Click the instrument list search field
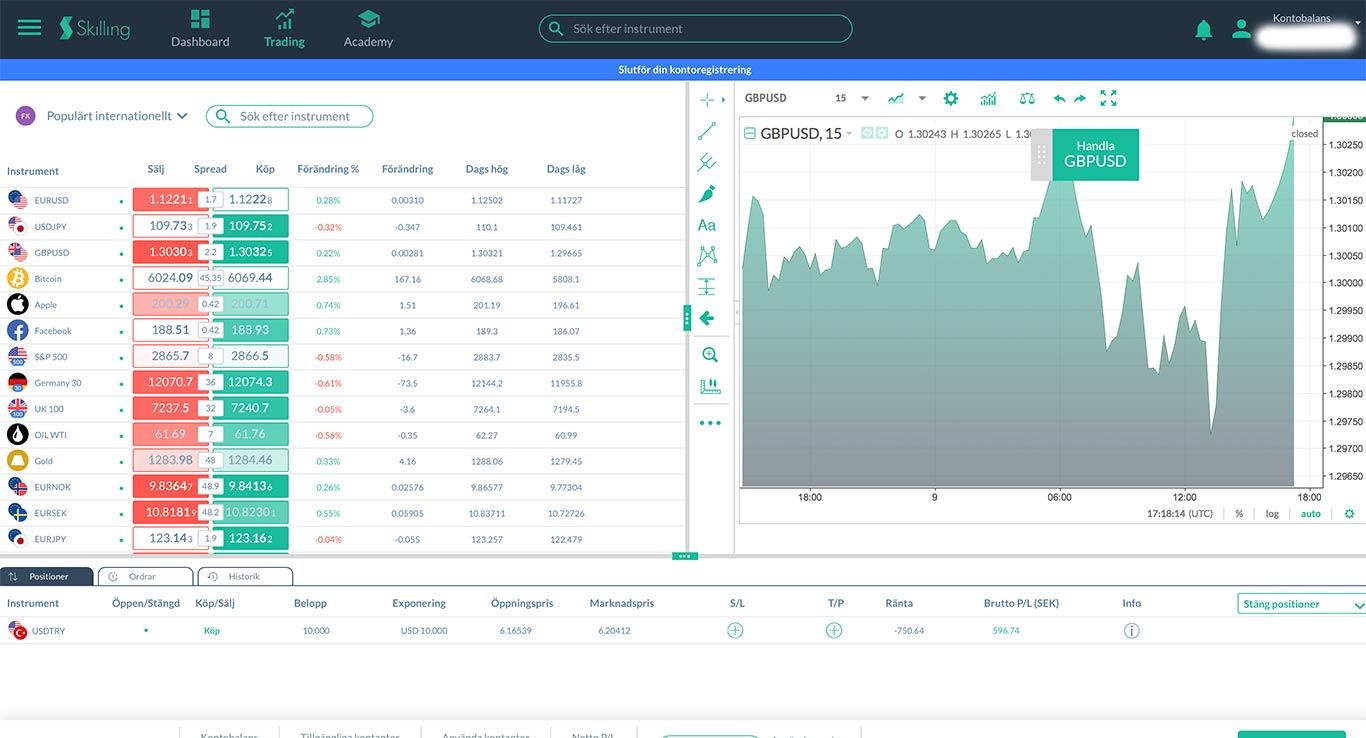Image resolution: width=1366 pixels, height=738 pixels. tap(290, 116)
